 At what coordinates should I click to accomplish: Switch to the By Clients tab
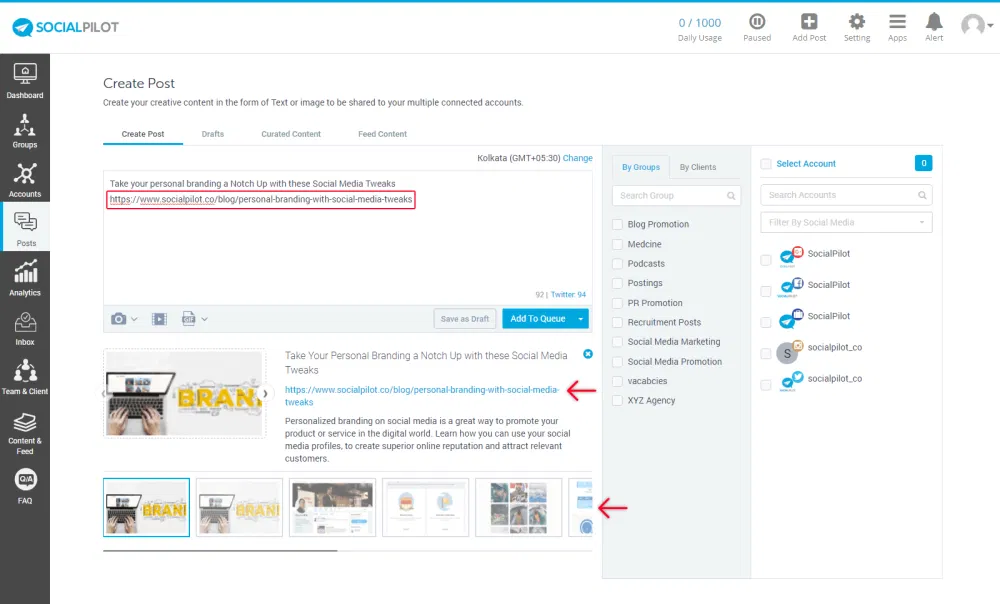697,167
